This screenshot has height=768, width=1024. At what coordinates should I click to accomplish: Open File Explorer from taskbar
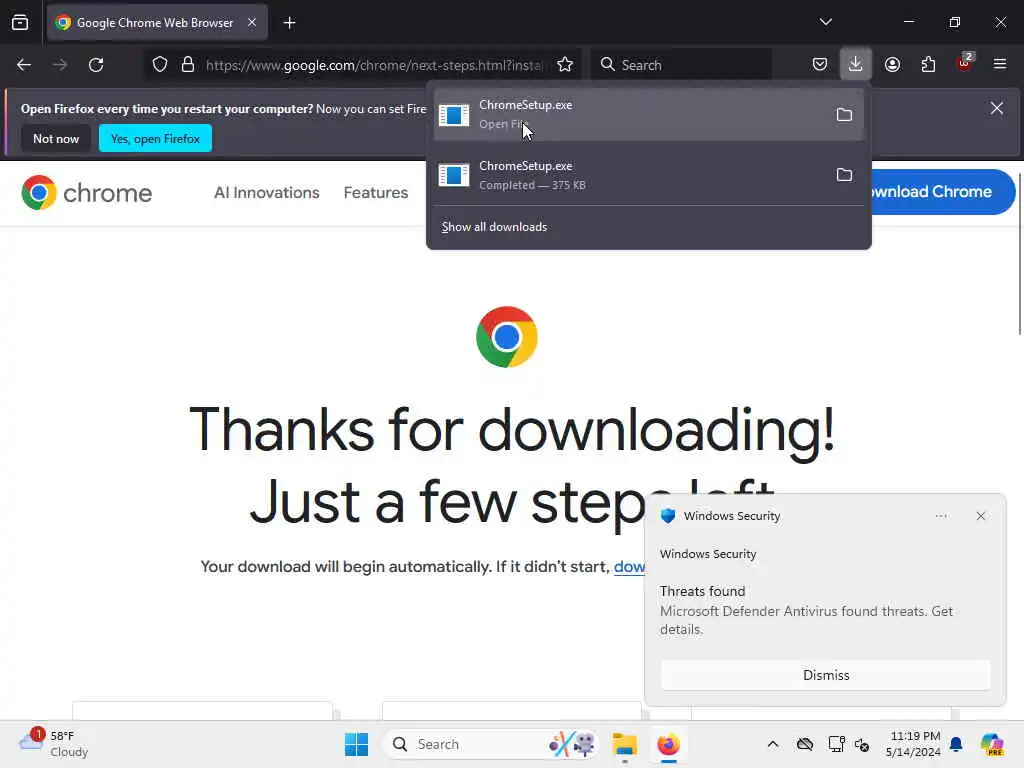(x=624, y=744)
